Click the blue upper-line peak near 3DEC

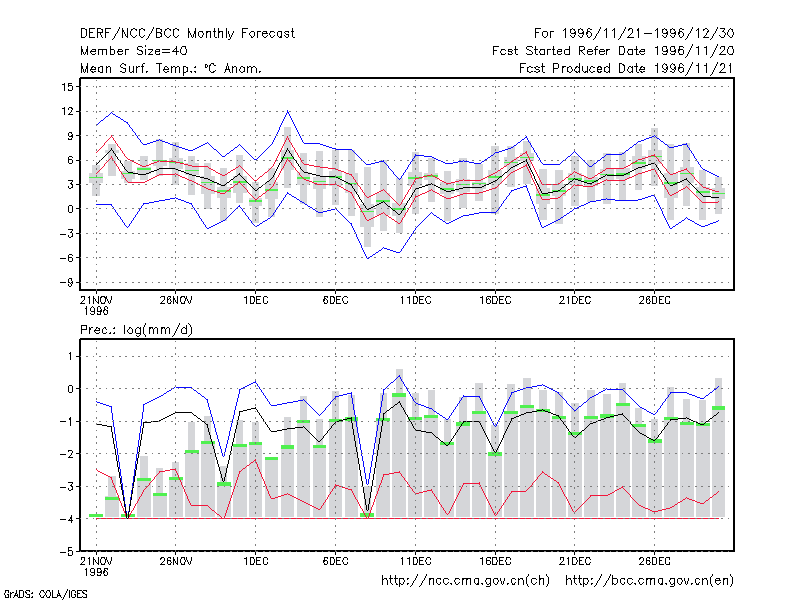(288, 111)
